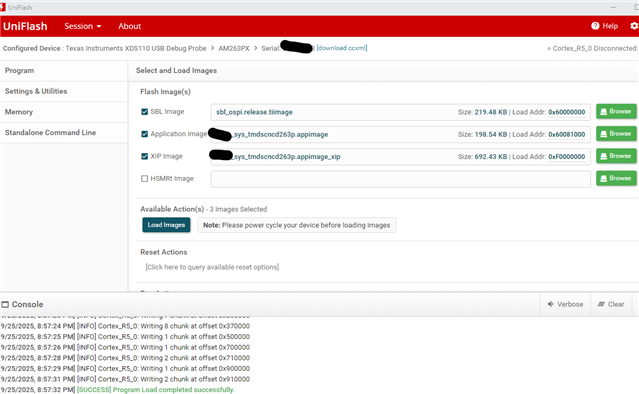
Task: Click the sbl_ospi.release.tiimage file field
Action: (x=401, y=112)
